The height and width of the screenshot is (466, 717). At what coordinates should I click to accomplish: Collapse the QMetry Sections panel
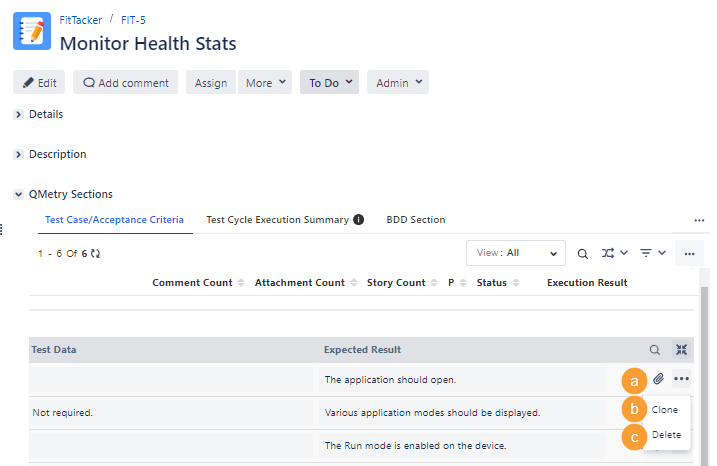pyautogui.click(x=19, y=195)
